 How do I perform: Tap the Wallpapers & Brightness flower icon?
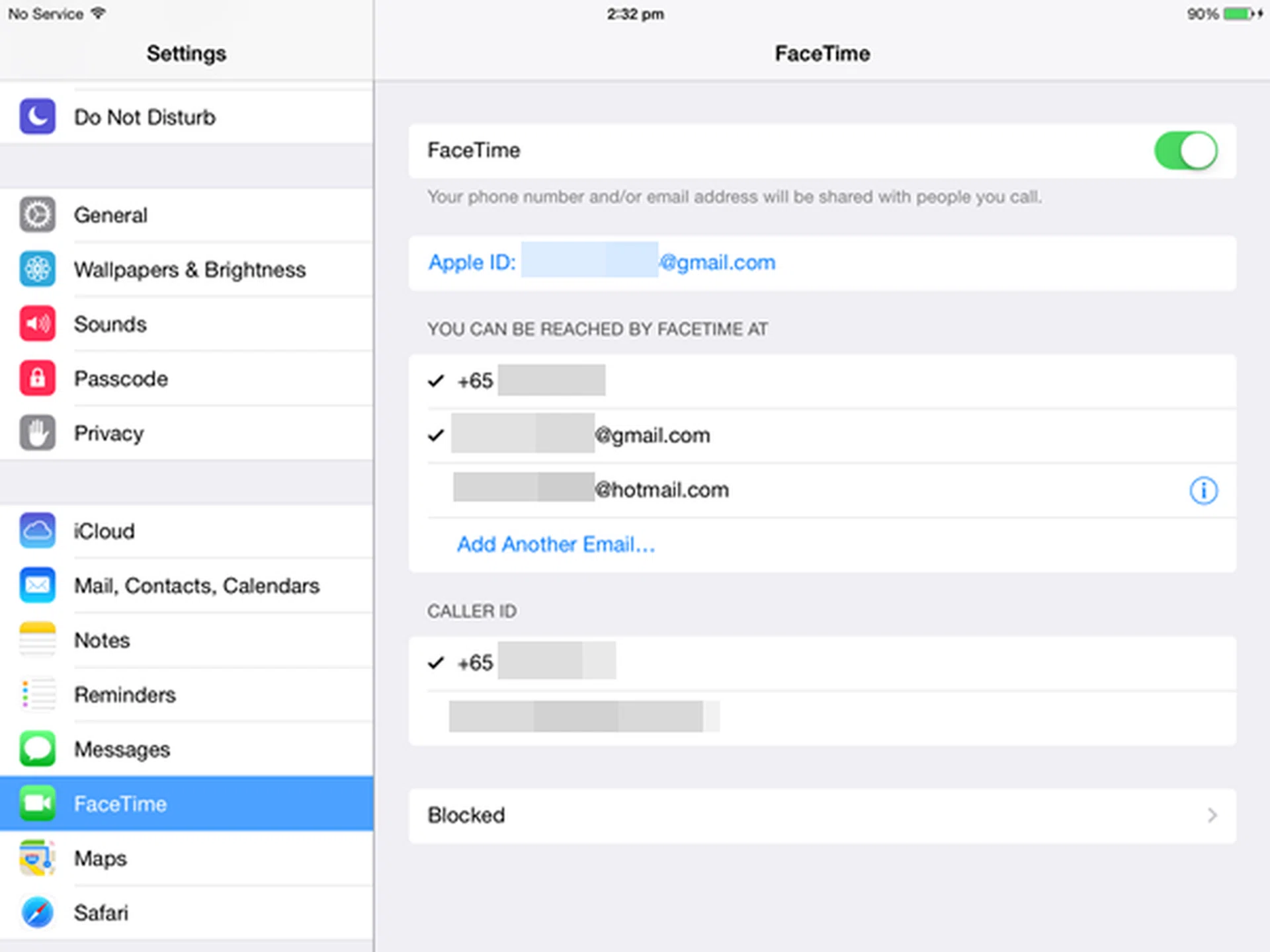click(x=37, y=270)
